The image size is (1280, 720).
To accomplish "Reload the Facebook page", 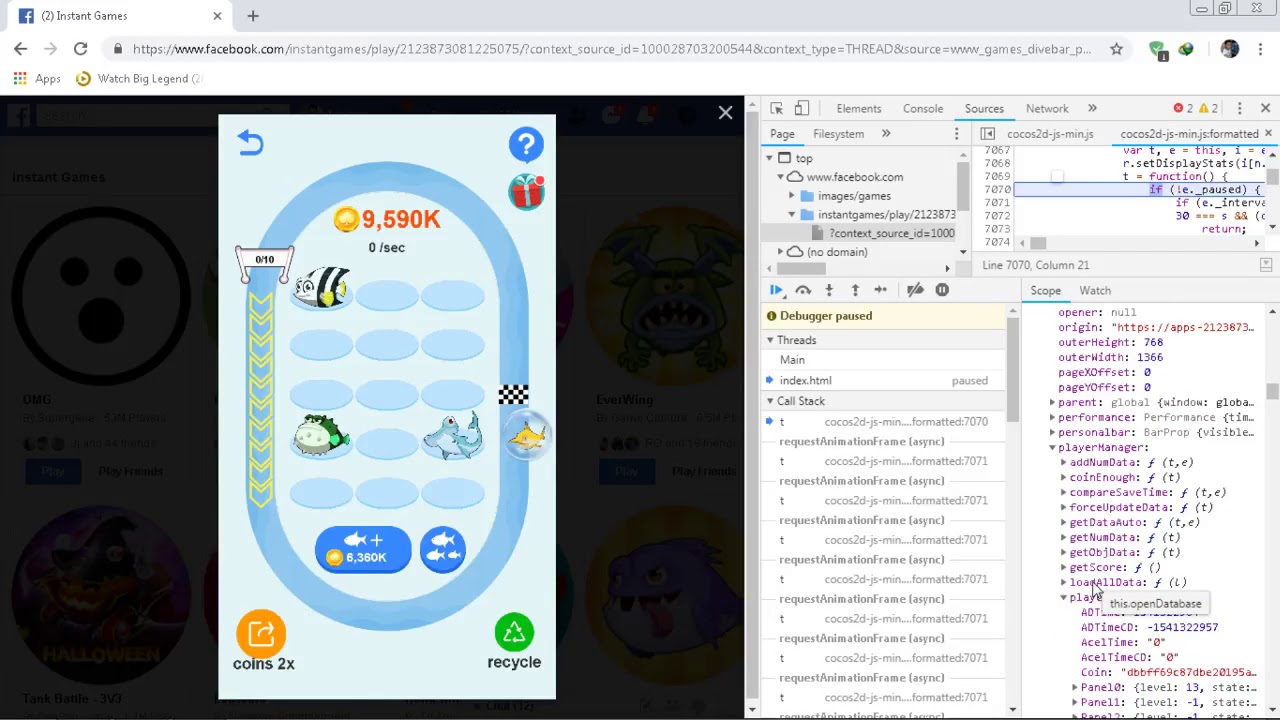I will [x=80, y=49].
